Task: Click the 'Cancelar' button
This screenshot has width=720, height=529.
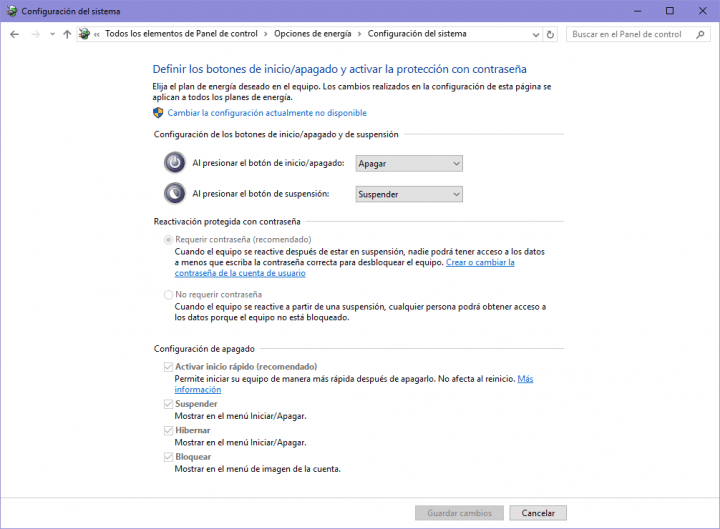Action: (x=538, y=513)
